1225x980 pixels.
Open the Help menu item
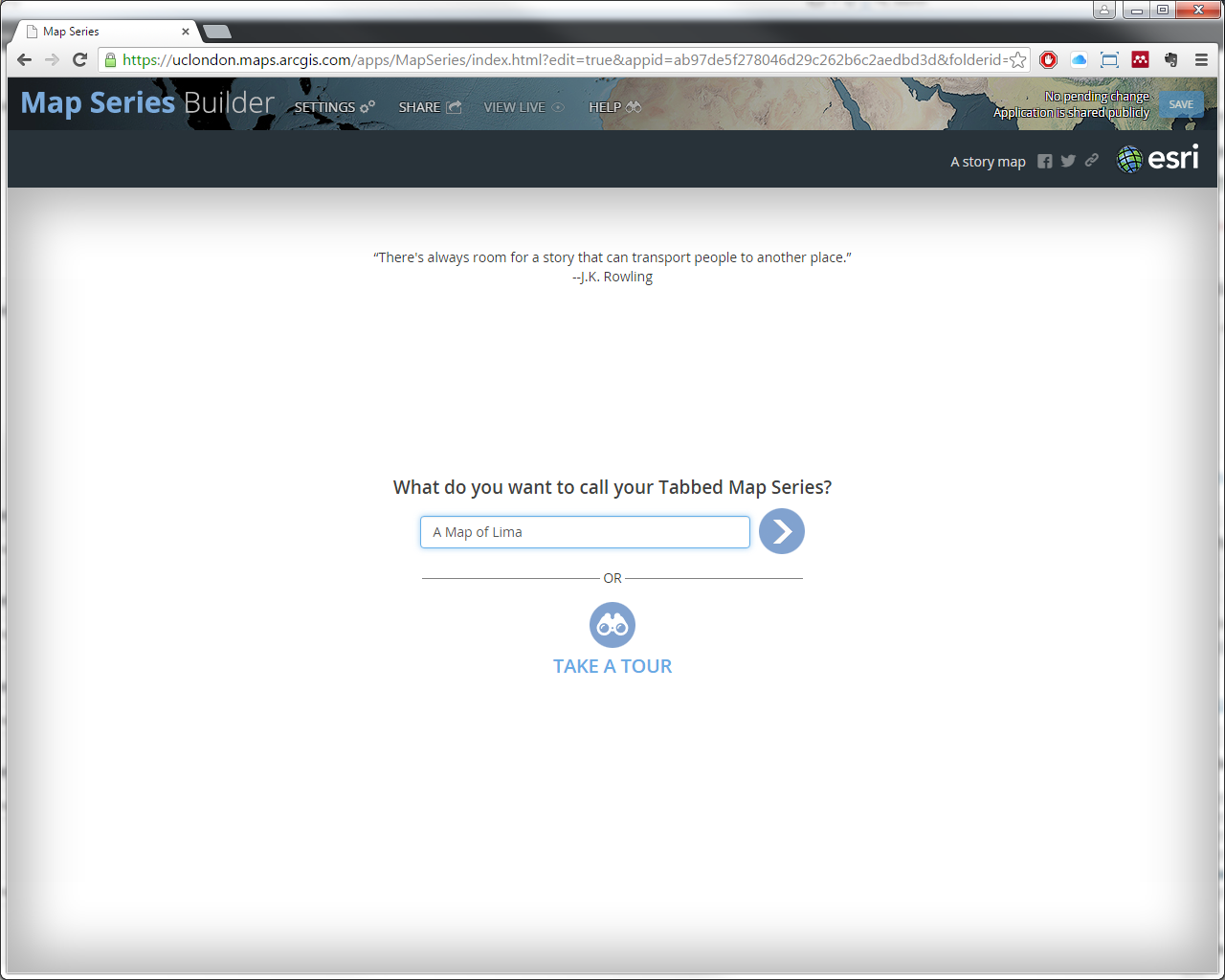[x=614, y=107]
